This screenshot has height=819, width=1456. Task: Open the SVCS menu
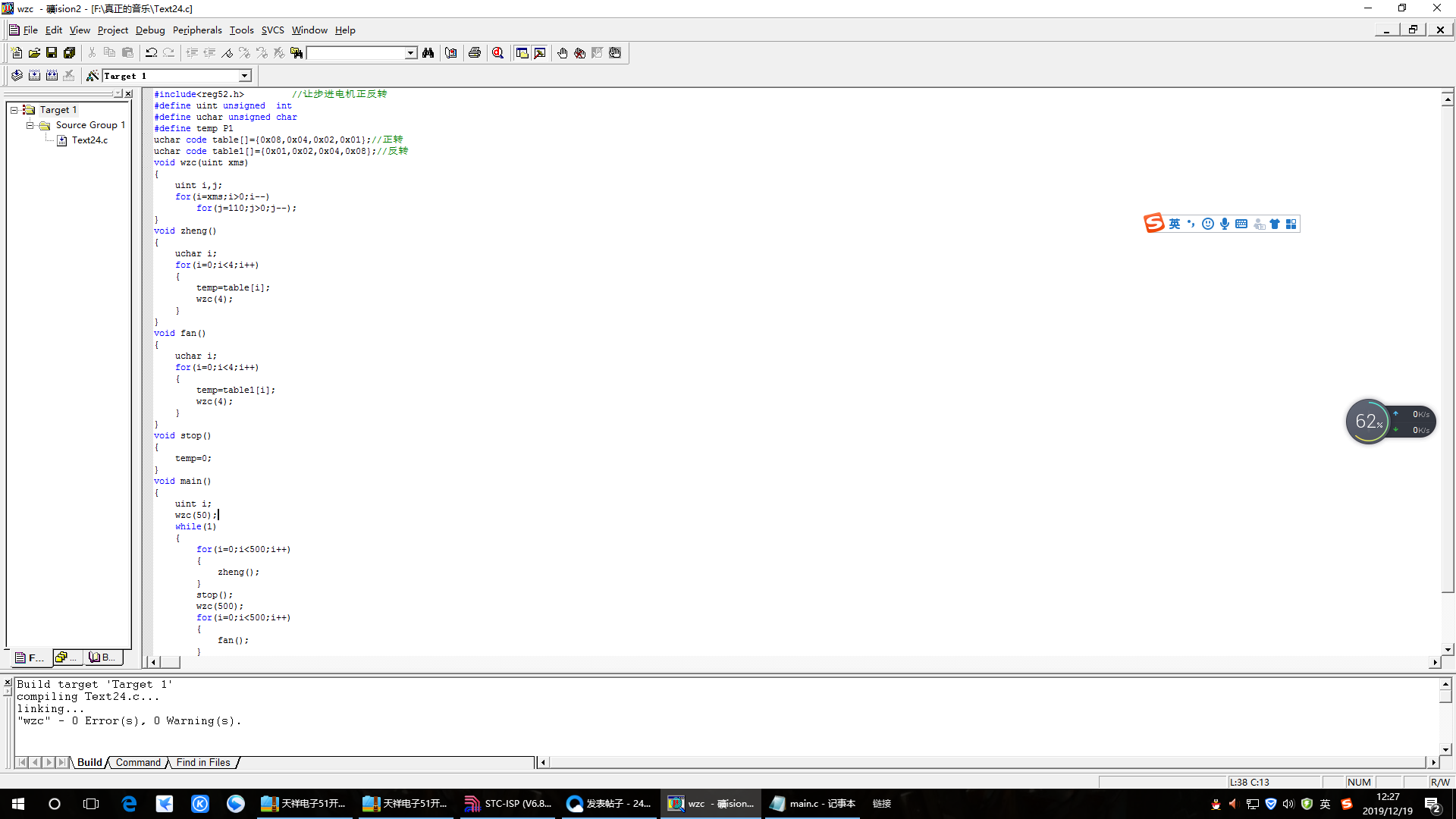(273, 30)
